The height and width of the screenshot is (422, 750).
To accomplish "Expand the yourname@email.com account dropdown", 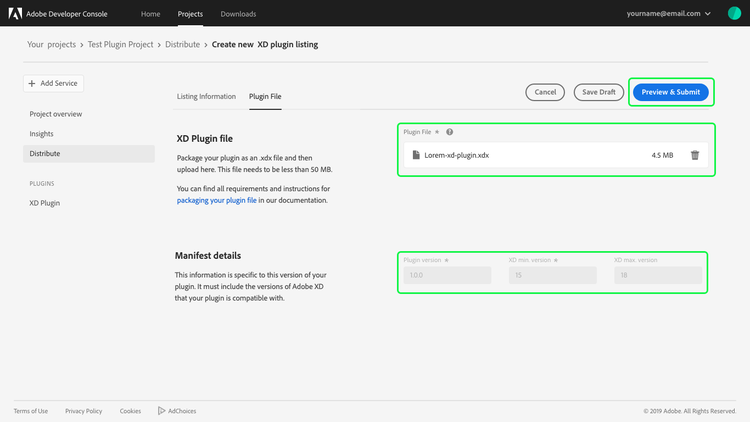I will click(x=668, y=13).
